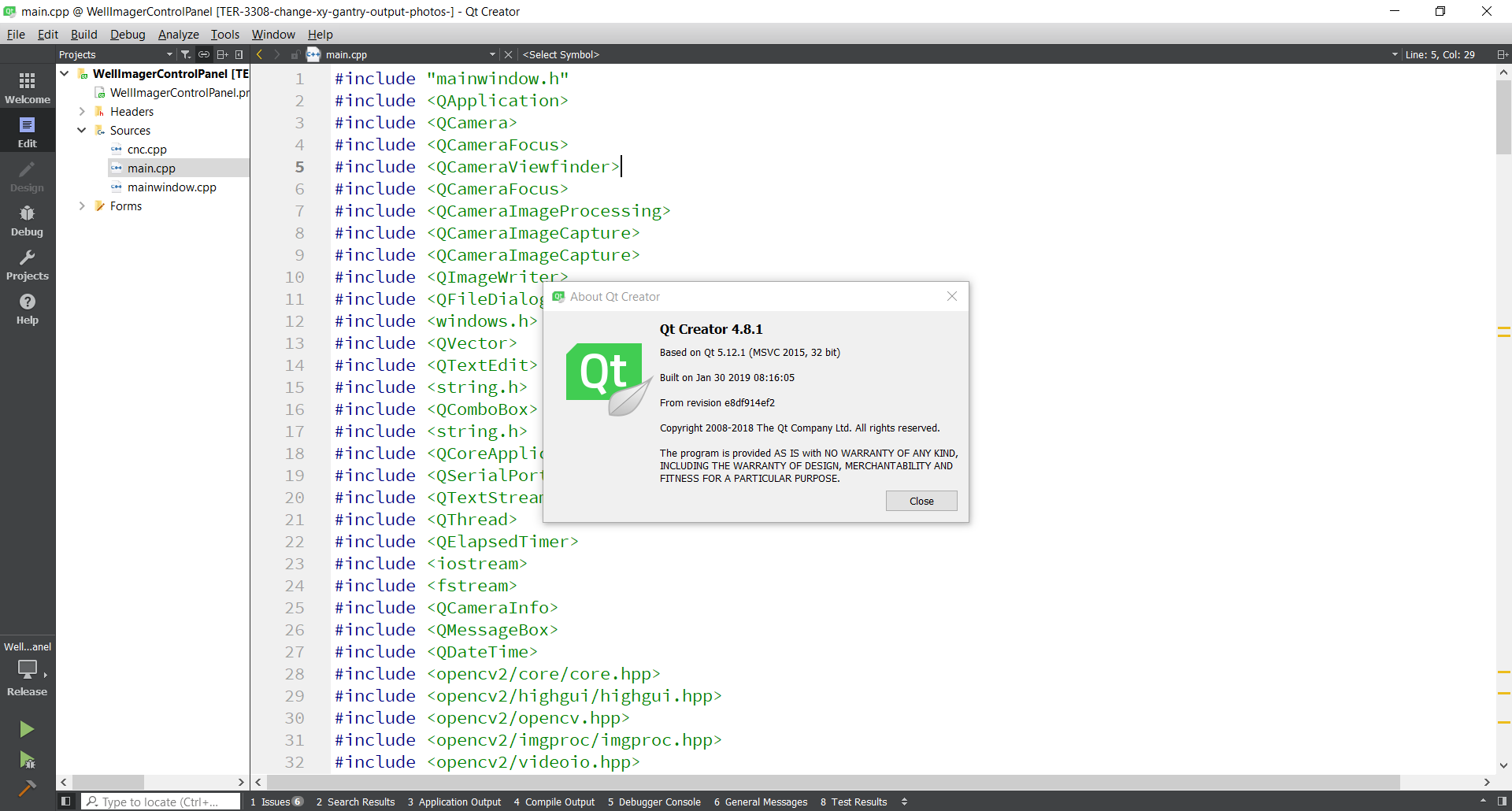Image resolution: width=1512 pixels, height=811 pixels.
Task: Open the Build menu
Action: coord(83,35)
